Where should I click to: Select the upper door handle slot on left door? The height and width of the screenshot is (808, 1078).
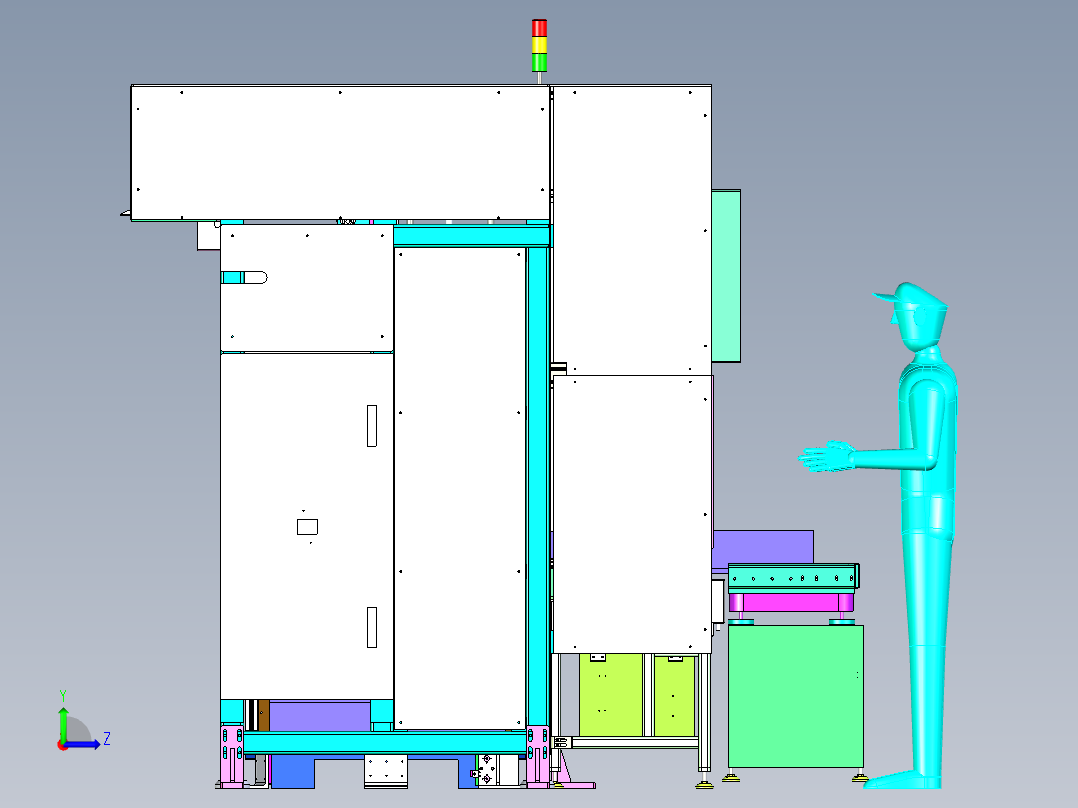click(372, 426)
